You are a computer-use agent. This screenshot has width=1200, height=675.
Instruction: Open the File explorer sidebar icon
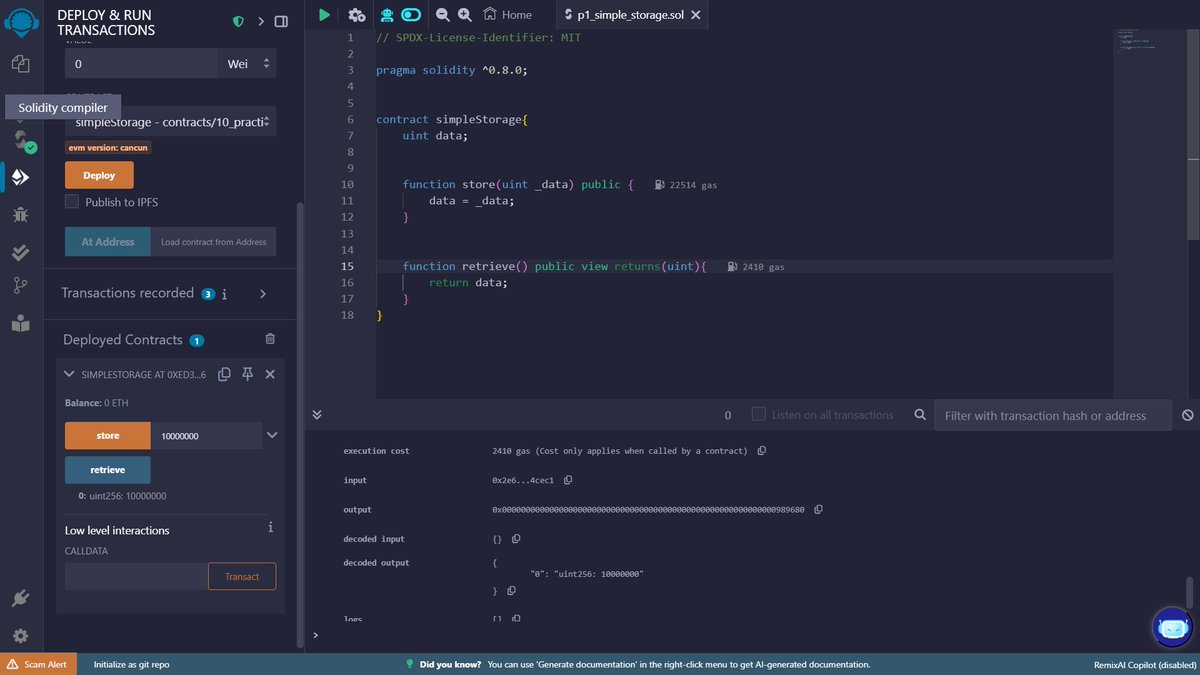tap(21, 64)
